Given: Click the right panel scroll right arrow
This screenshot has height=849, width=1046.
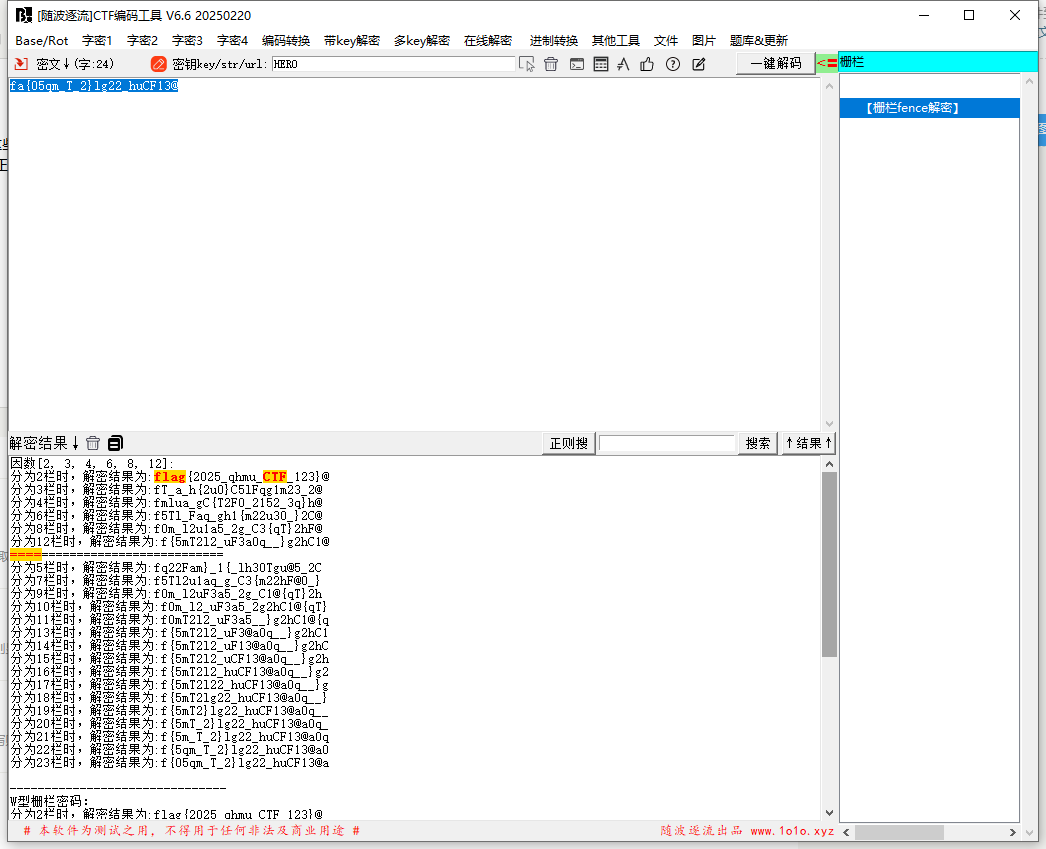Looking at the screenshot, I should tap(1013, 832).
